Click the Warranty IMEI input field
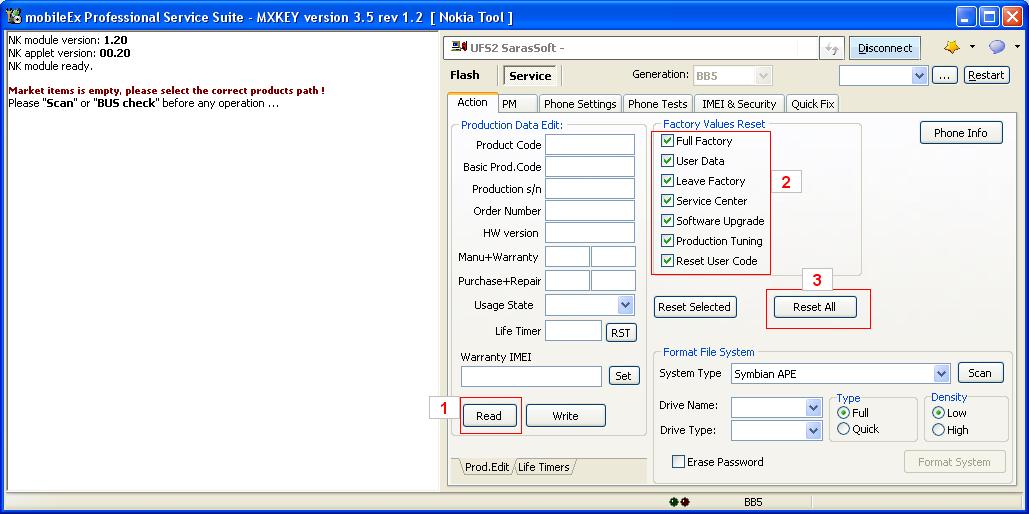This screenshot has width=1029, height=514. tap(531, 376)
